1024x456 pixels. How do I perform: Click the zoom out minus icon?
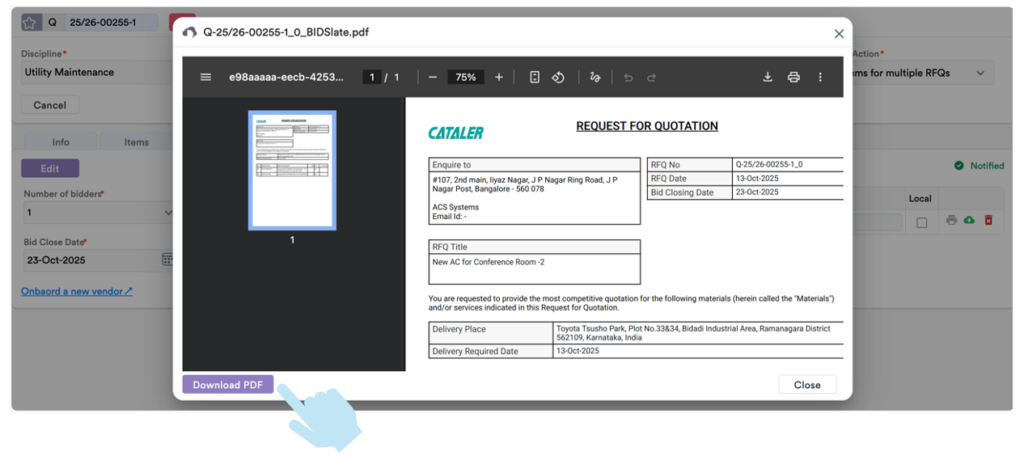tap(432, 77)
